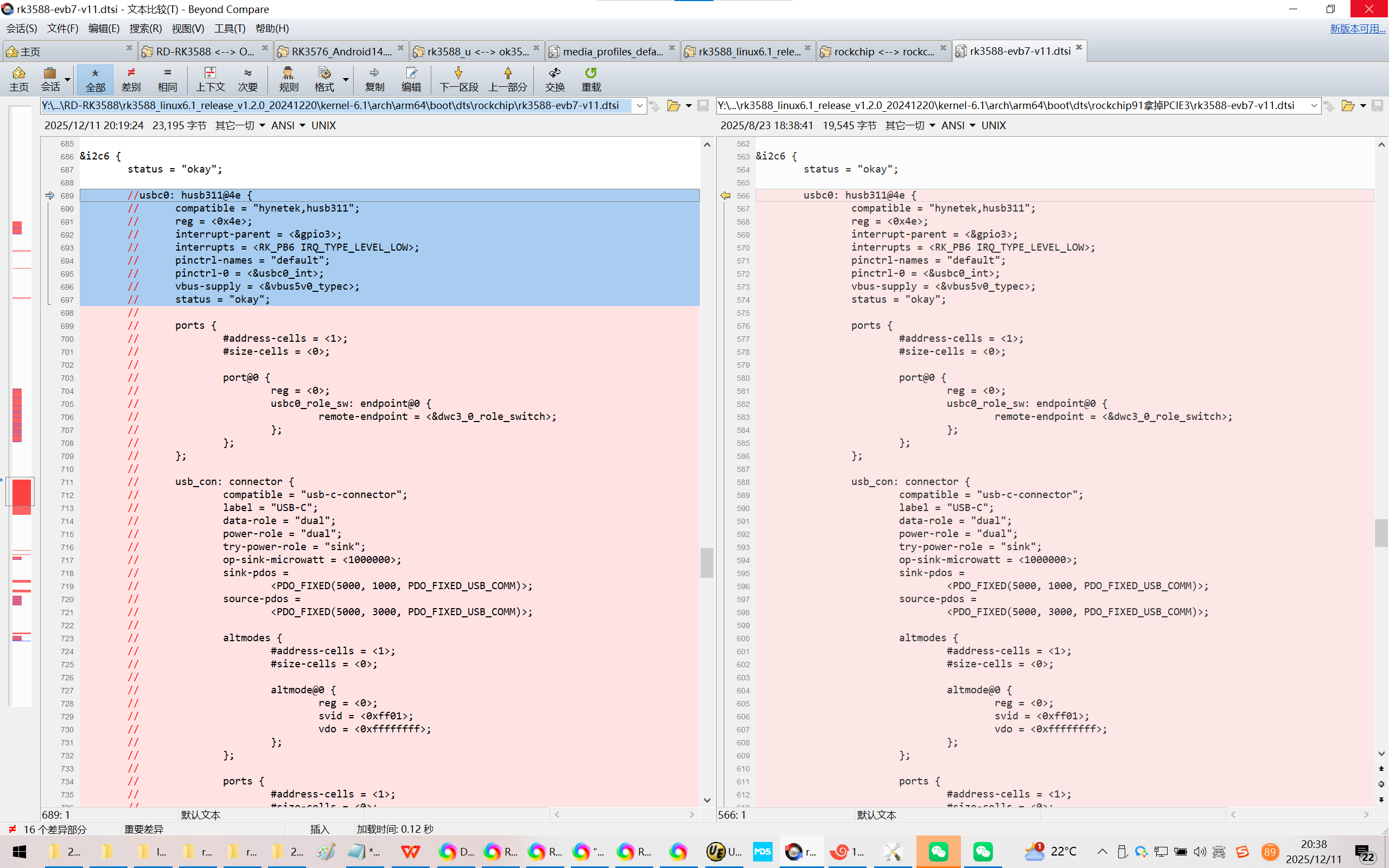Expand the left file path dropdown

click(639, 106)
